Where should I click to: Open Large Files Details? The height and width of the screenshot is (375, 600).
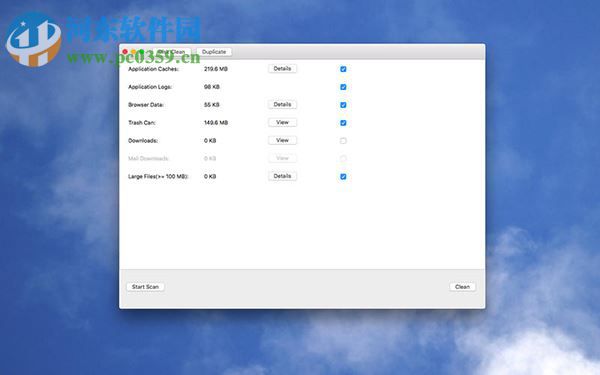pyautogui.click(x=282, y=176)
